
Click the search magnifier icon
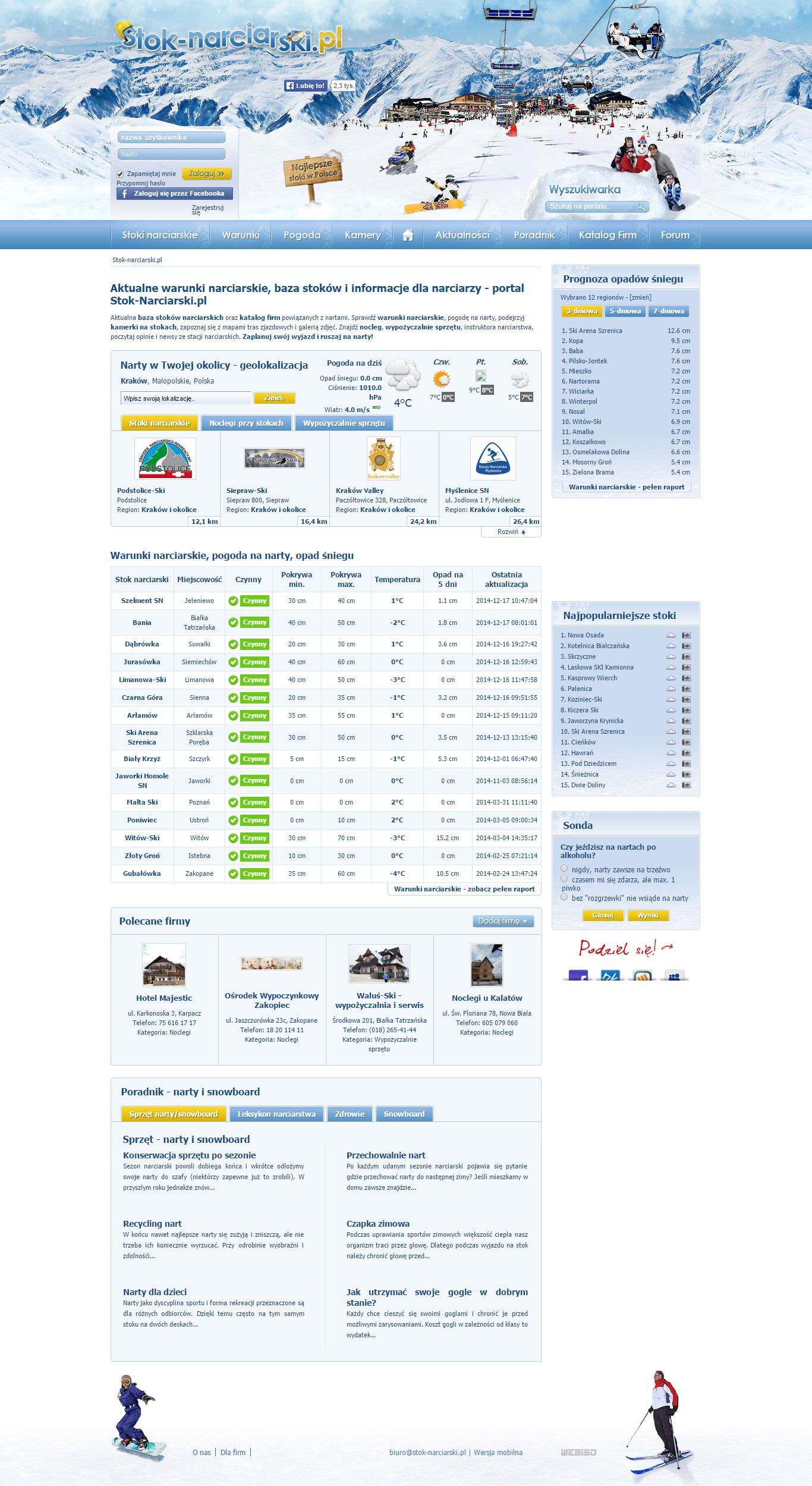click(641, 207)
